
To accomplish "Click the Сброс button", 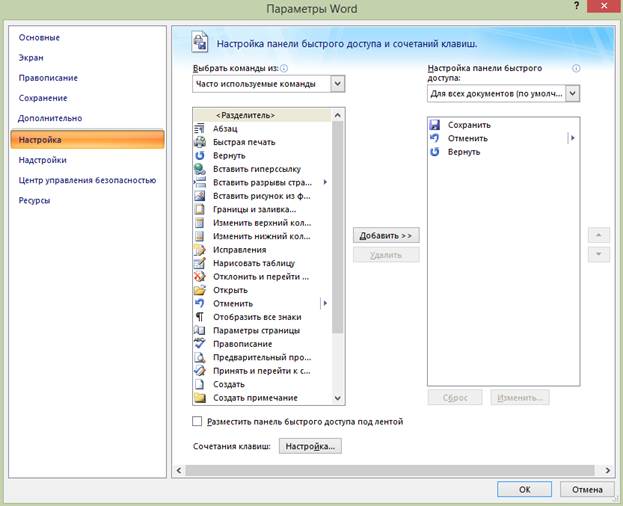I will click(455, 398).
